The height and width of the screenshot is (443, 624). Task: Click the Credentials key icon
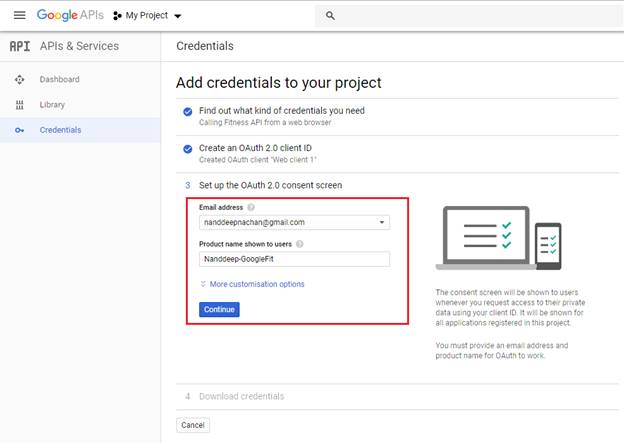click(x=19, y=130)
